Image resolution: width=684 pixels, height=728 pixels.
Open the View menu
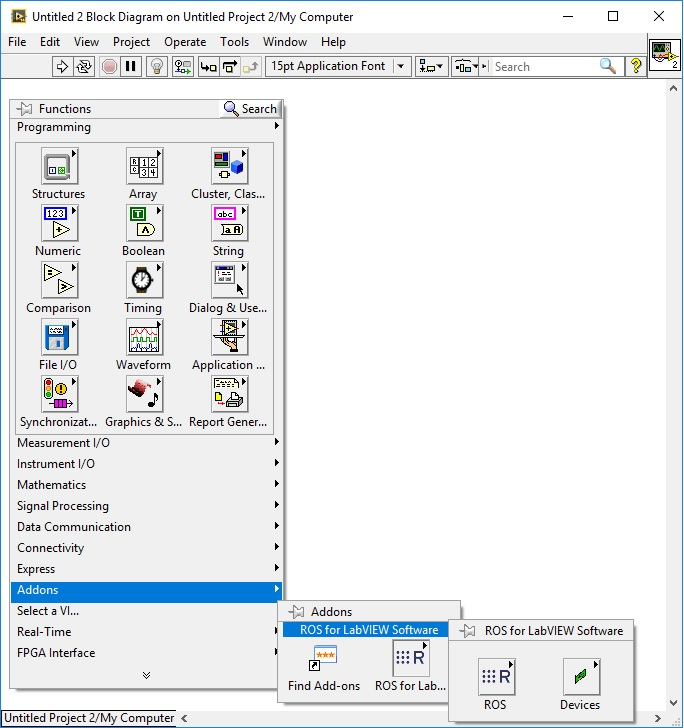[86, 42]
